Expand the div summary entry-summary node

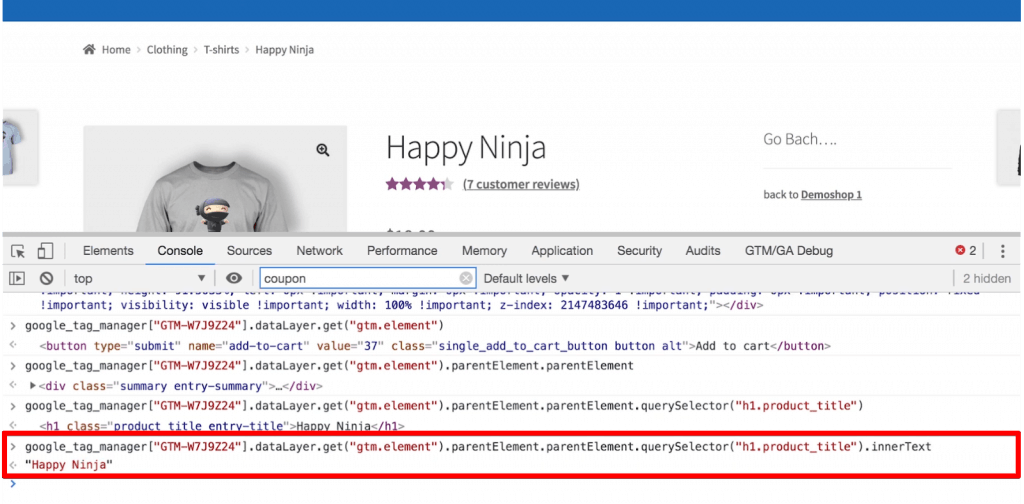tap(33, 386)
